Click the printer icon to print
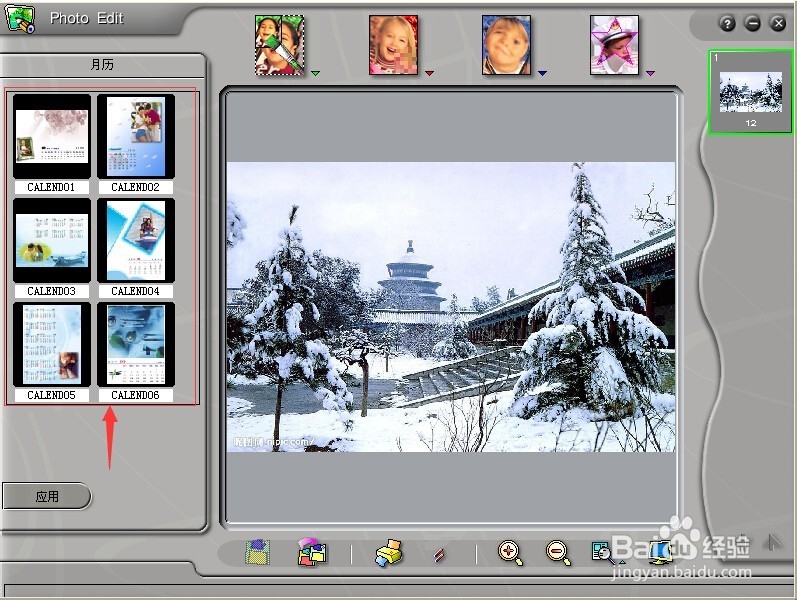Viewport: 797px width, 600px height. tap(389, 553)
